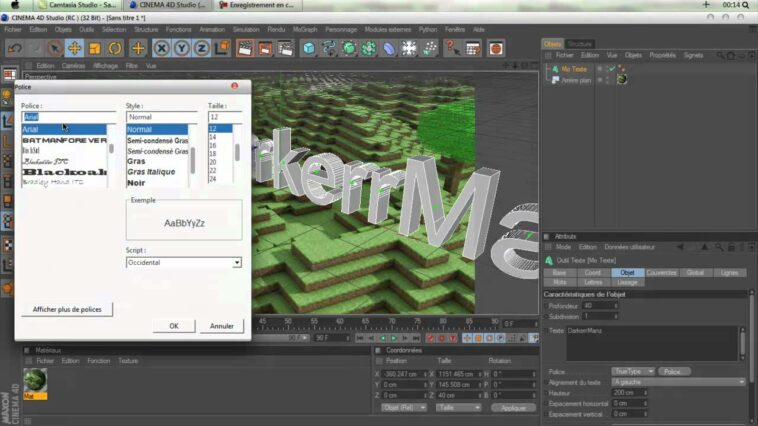Viewport: 758px width, 426px height.
Task: Activate the Move tool
Action: pyautogui.click(x=74, y=48)
